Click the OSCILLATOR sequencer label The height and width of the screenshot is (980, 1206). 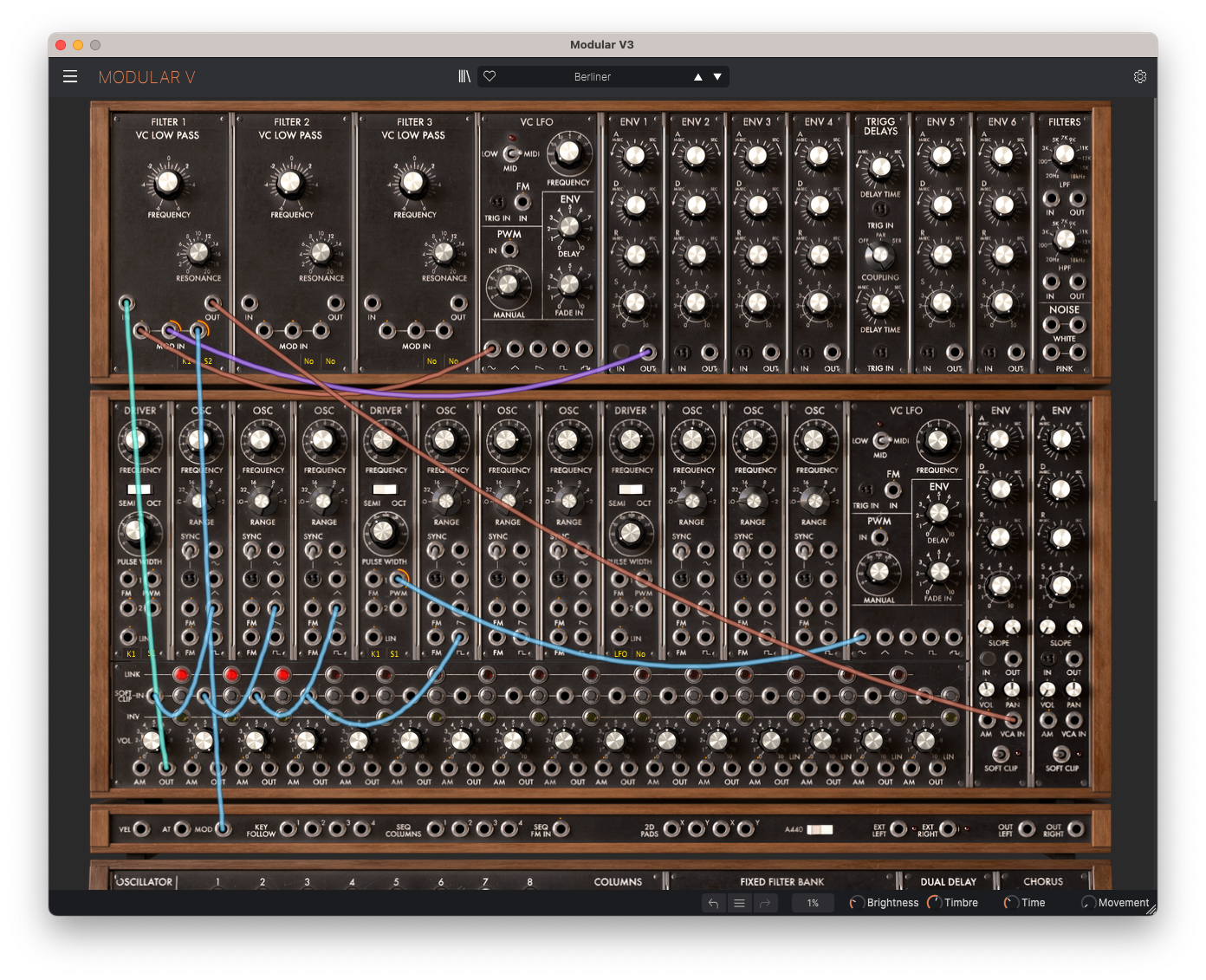pos(145,882)
